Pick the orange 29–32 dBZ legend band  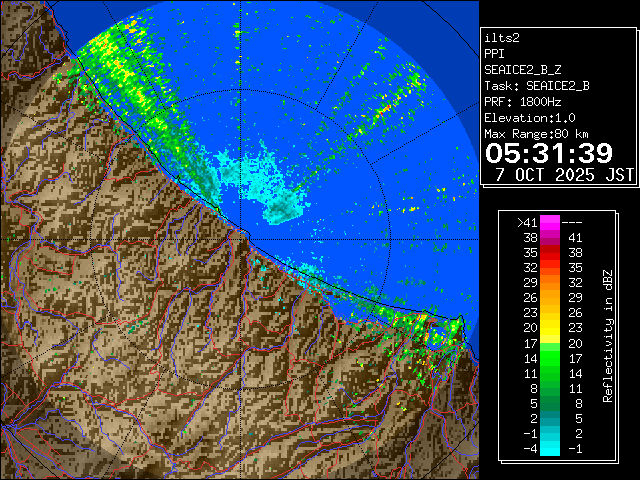[x=550, y=283]
